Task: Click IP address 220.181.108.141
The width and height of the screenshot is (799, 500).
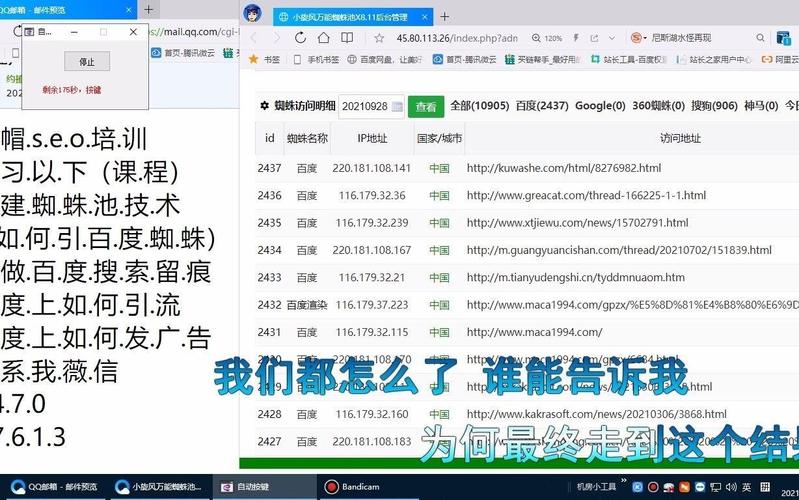Action: (x=371, y=168)
